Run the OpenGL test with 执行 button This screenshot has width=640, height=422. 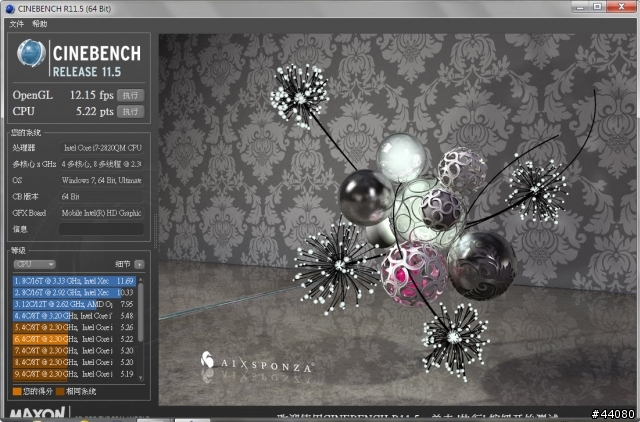click(x=130, y=95)
